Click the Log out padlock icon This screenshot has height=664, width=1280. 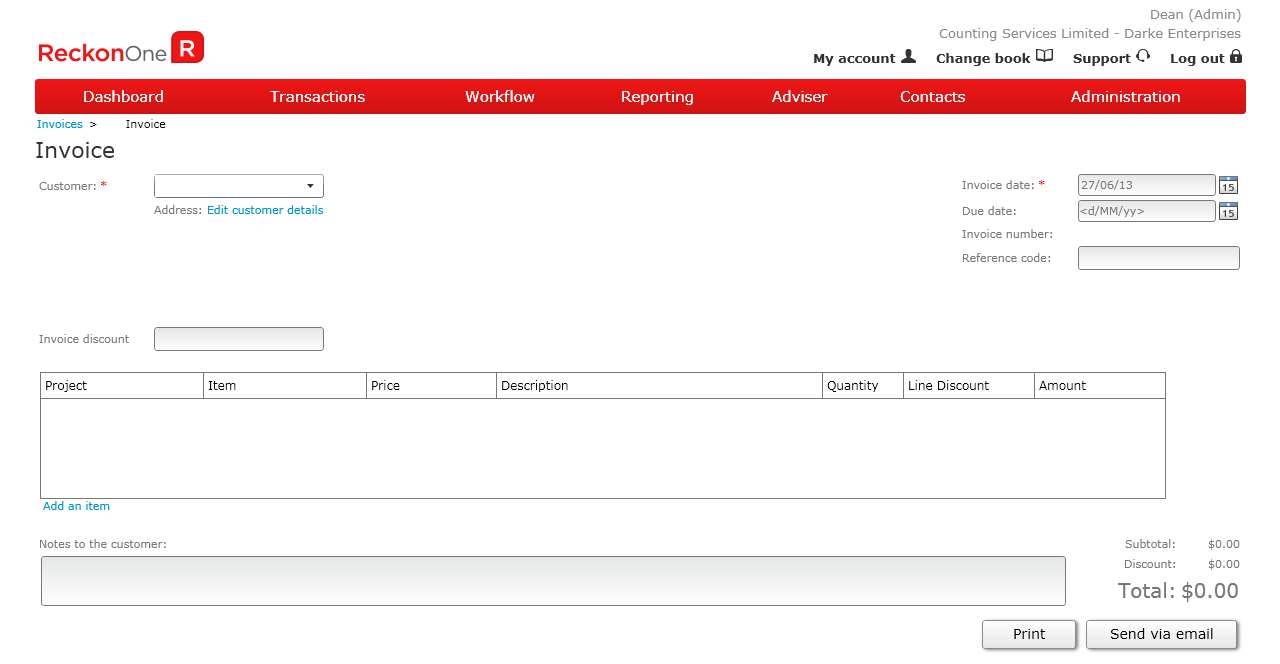[x=1236, y=57]
